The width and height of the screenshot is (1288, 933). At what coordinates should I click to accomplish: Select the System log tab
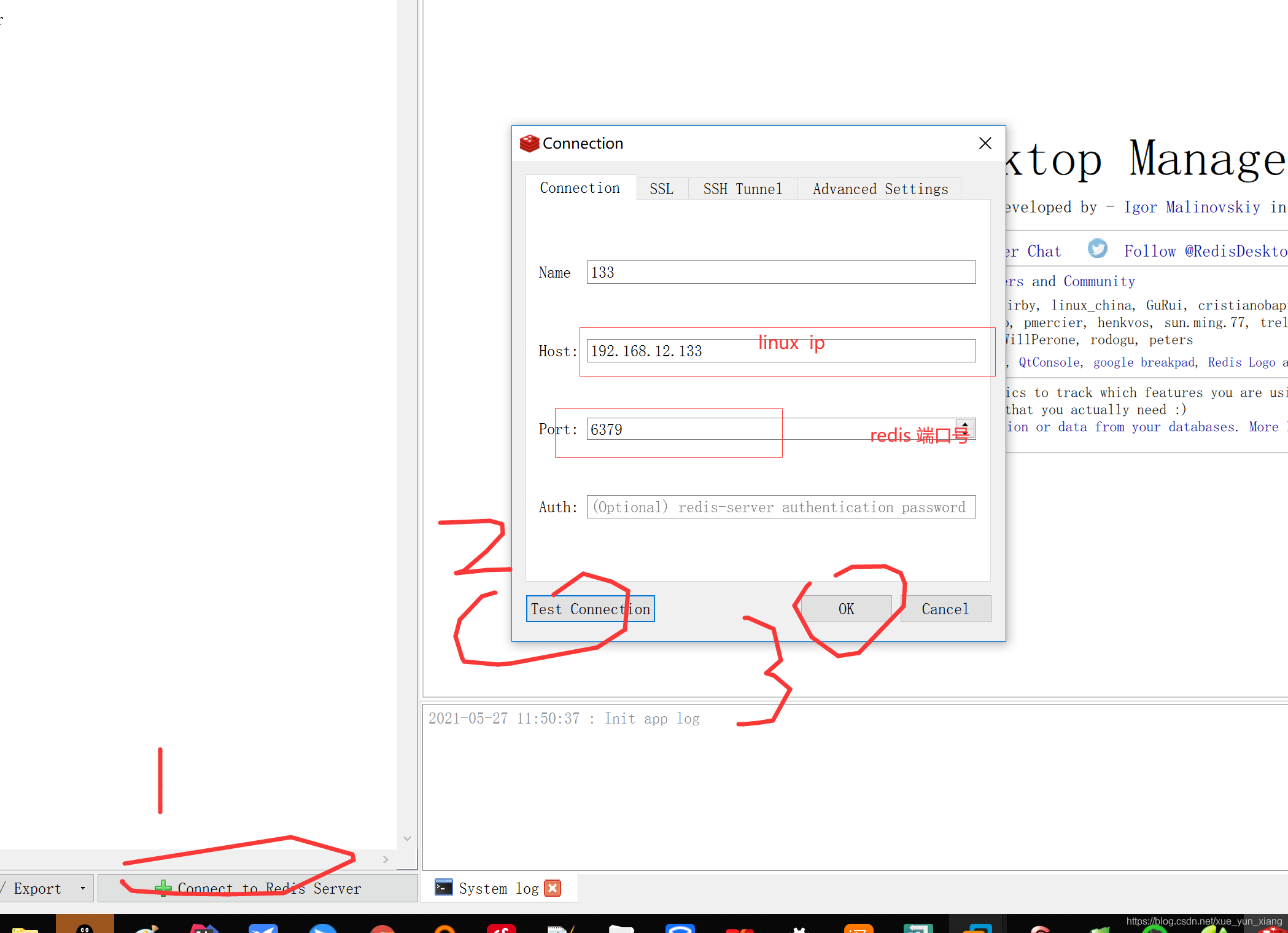[498, 888]
